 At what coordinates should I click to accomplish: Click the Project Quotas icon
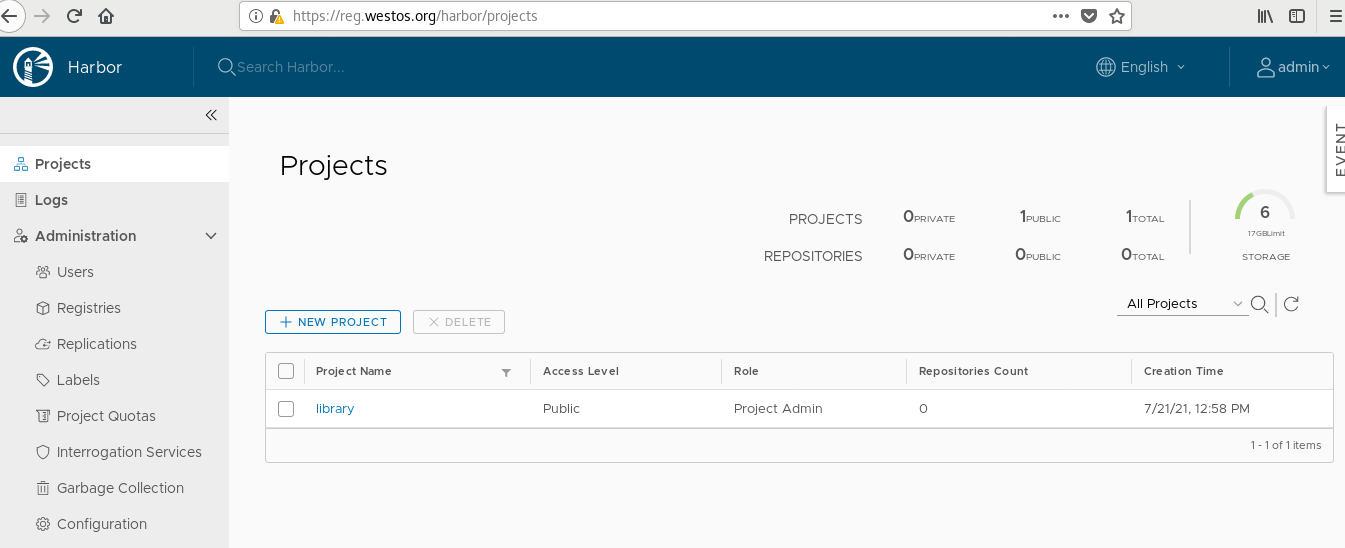(x=43, y=416)
